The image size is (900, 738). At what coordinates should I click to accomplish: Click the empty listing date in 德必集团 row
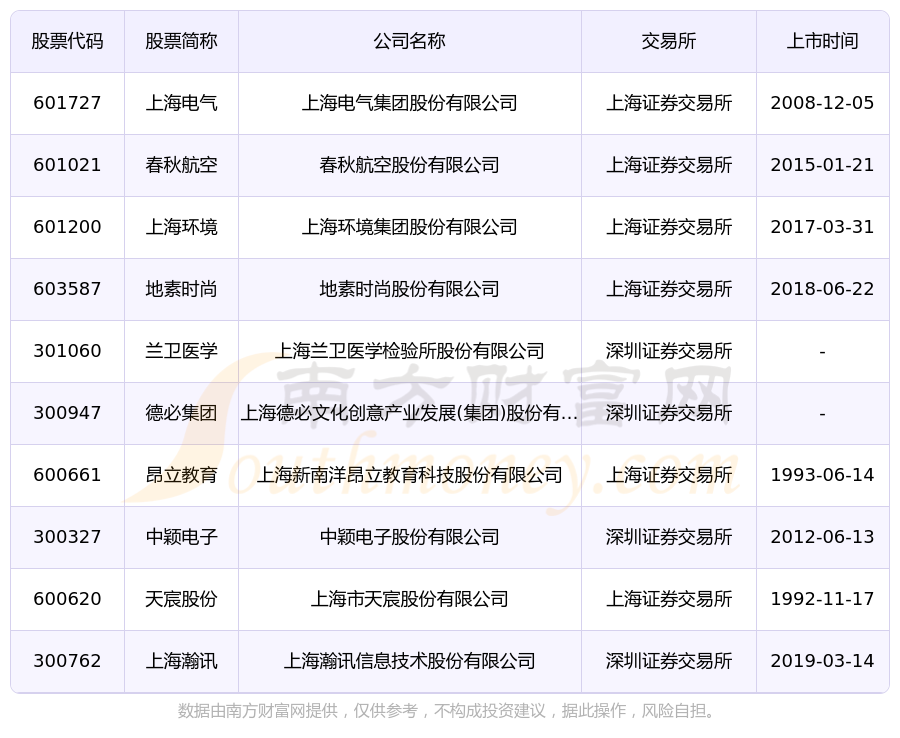point(823,414)
